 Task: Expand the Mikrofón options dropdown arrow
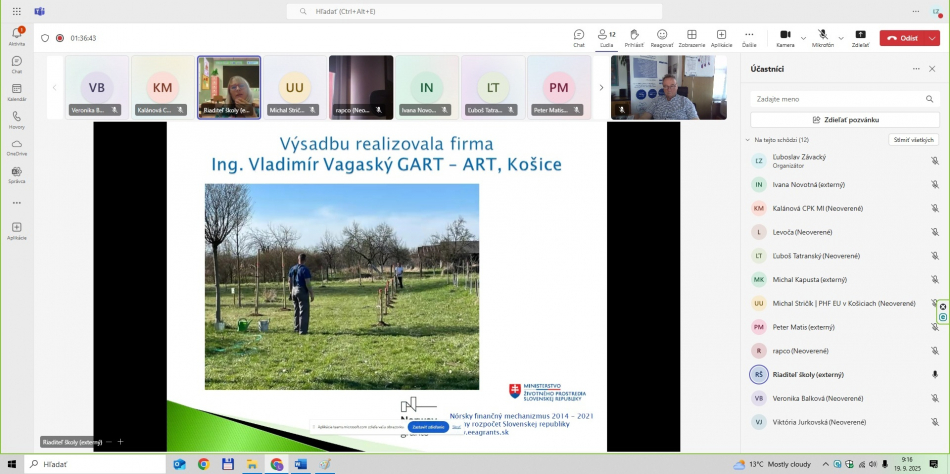pyautogui.click(x=841, y=38)
